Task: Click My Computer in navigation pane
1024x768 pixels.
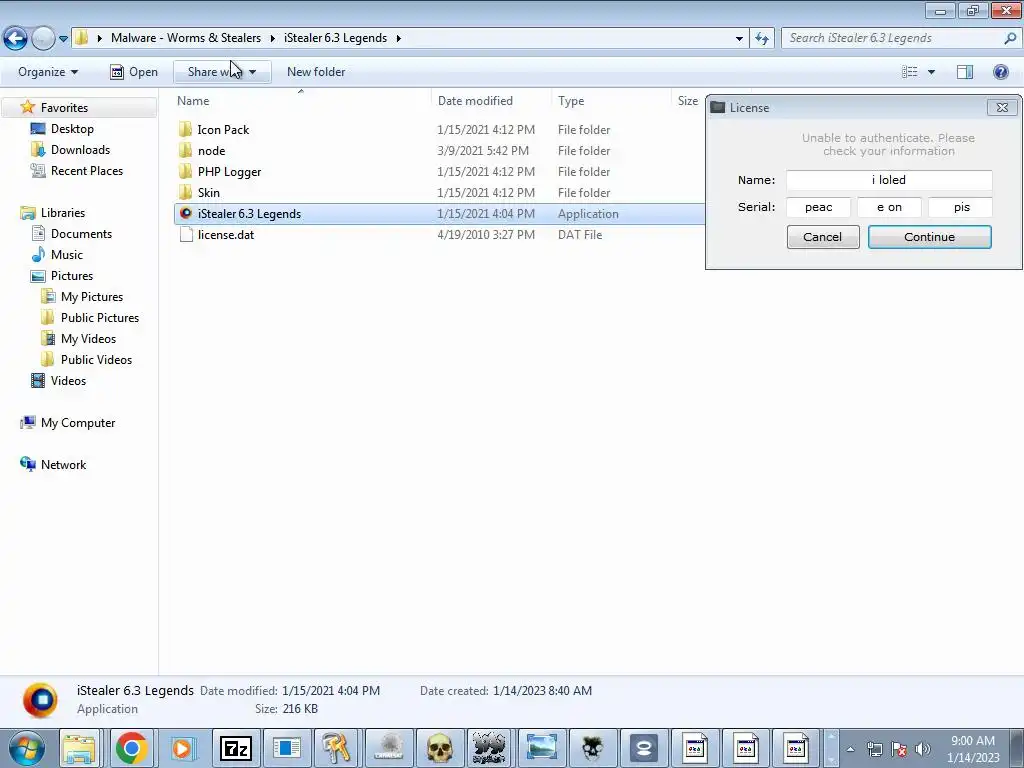Action: (x=78, y=423)
